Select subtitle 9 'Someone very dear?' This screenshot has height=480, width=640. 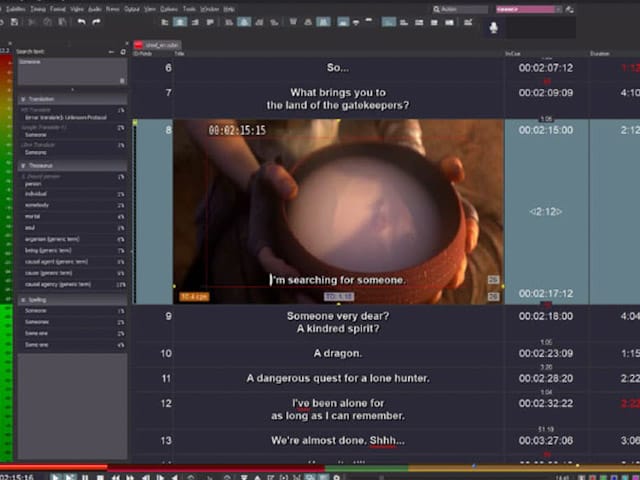coord(338,322)
